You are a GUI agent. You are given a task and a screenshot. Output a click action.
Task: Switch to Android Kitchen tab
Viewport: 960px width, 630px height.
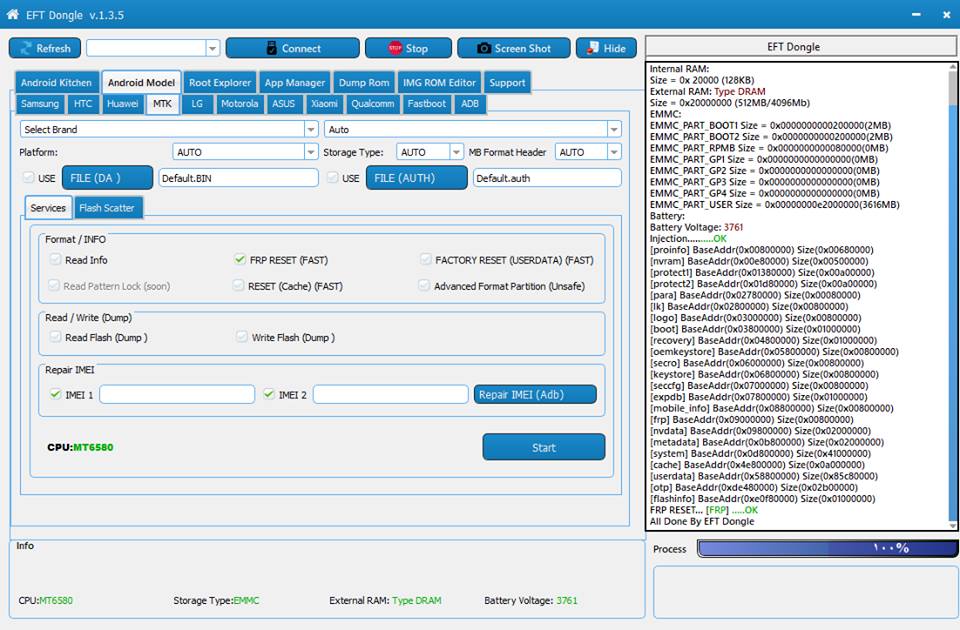point(56,83)
